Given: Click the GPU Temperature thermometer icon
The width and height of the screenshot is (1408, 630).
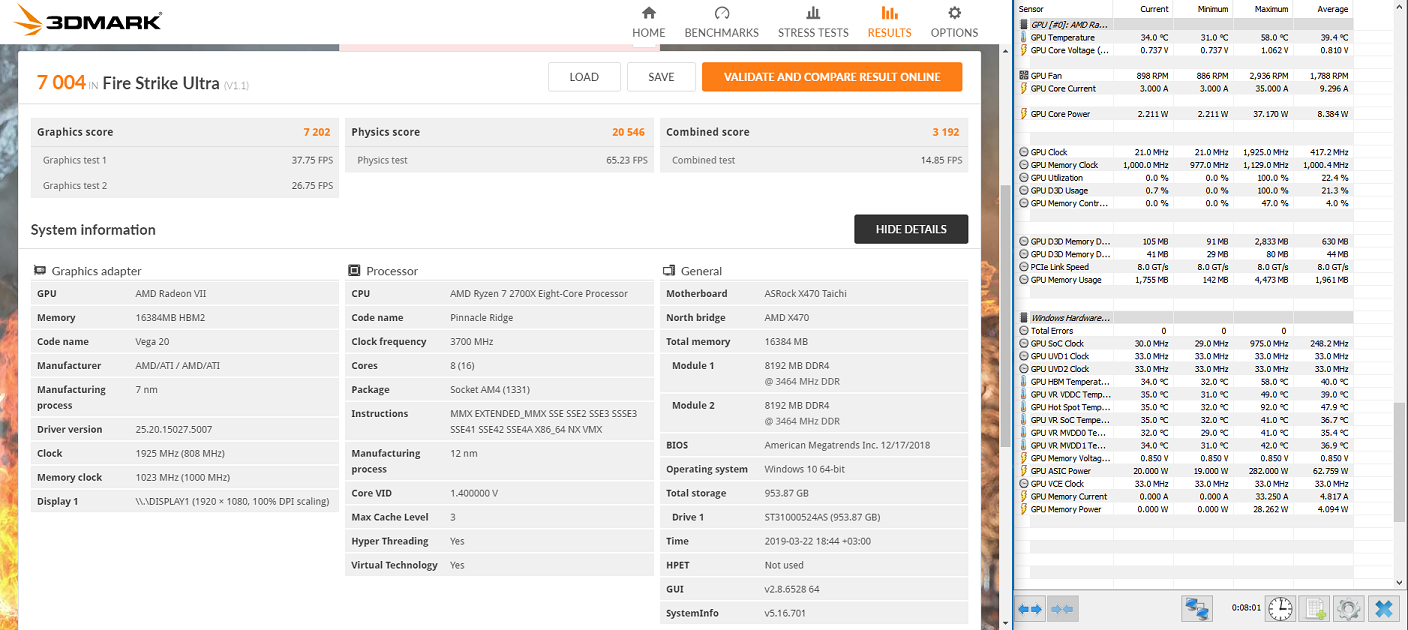Looking at the screenshot, I should click(1023, 37).
